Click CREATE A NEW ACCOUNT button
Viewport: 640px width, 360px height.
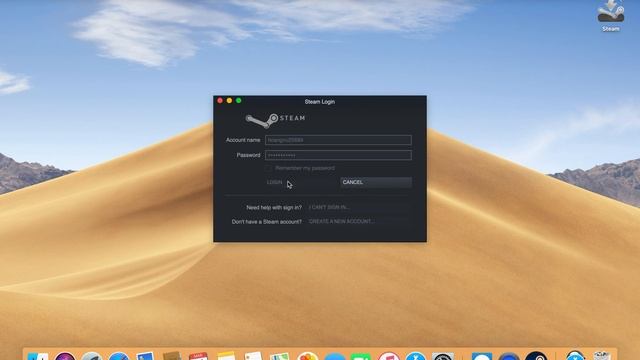(x=359, y=221)
